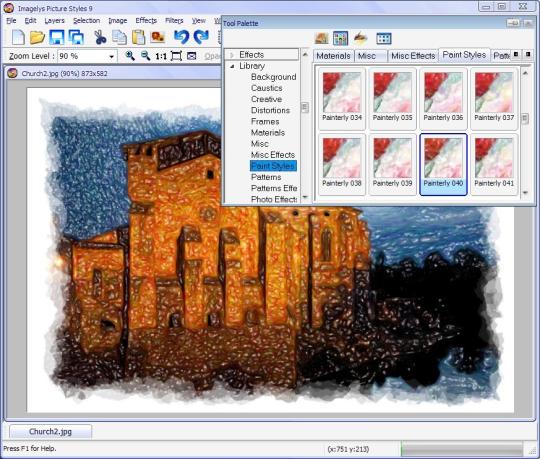The image size is (540, 459).
Task: Select Paint Styles in the Library tree
Action: 273,166
